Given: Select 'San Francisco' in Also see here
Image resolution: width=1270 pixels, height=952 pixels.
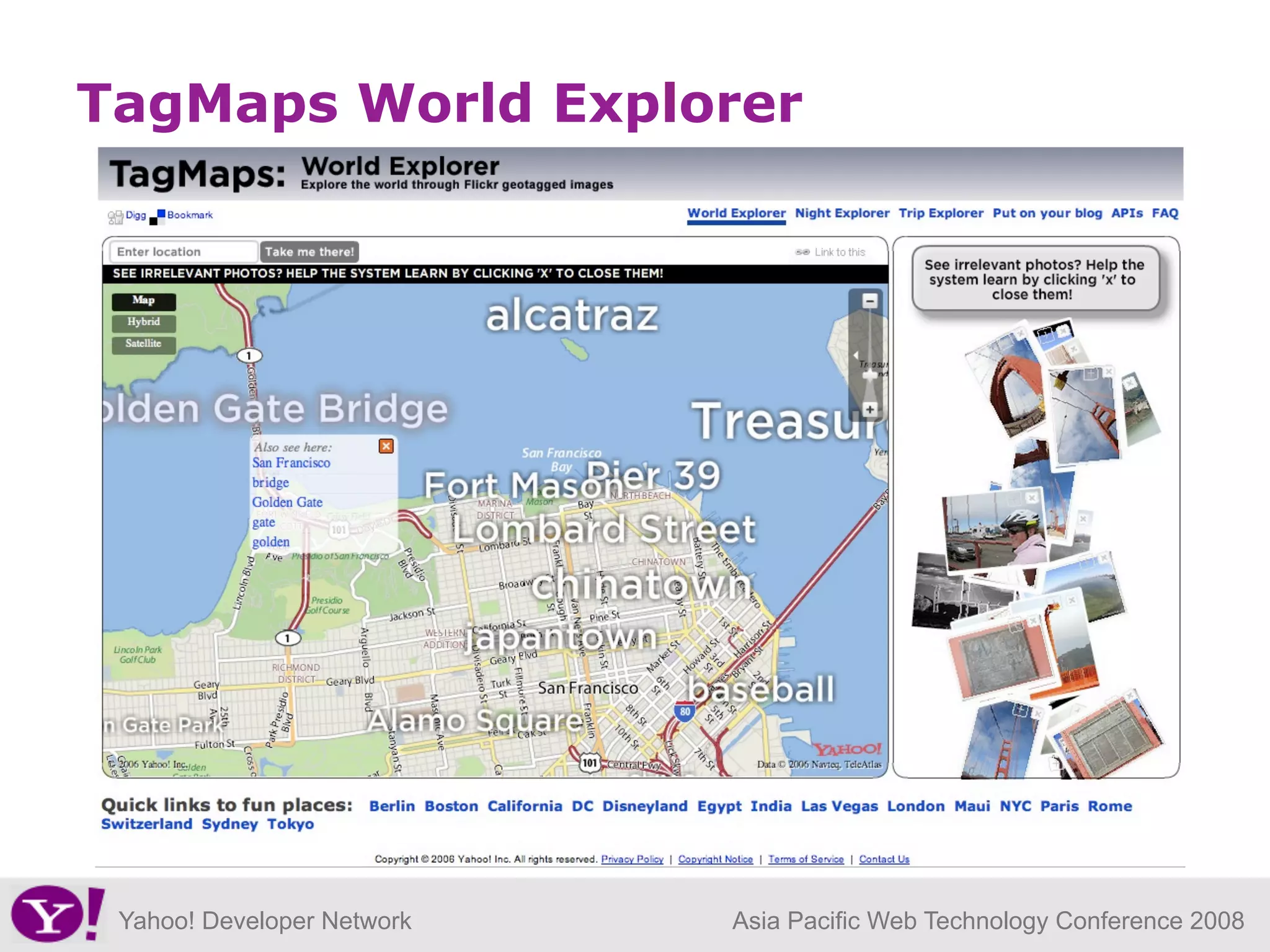Looking at the screenshot, I should pyautogui.click(x=291, y=463).
